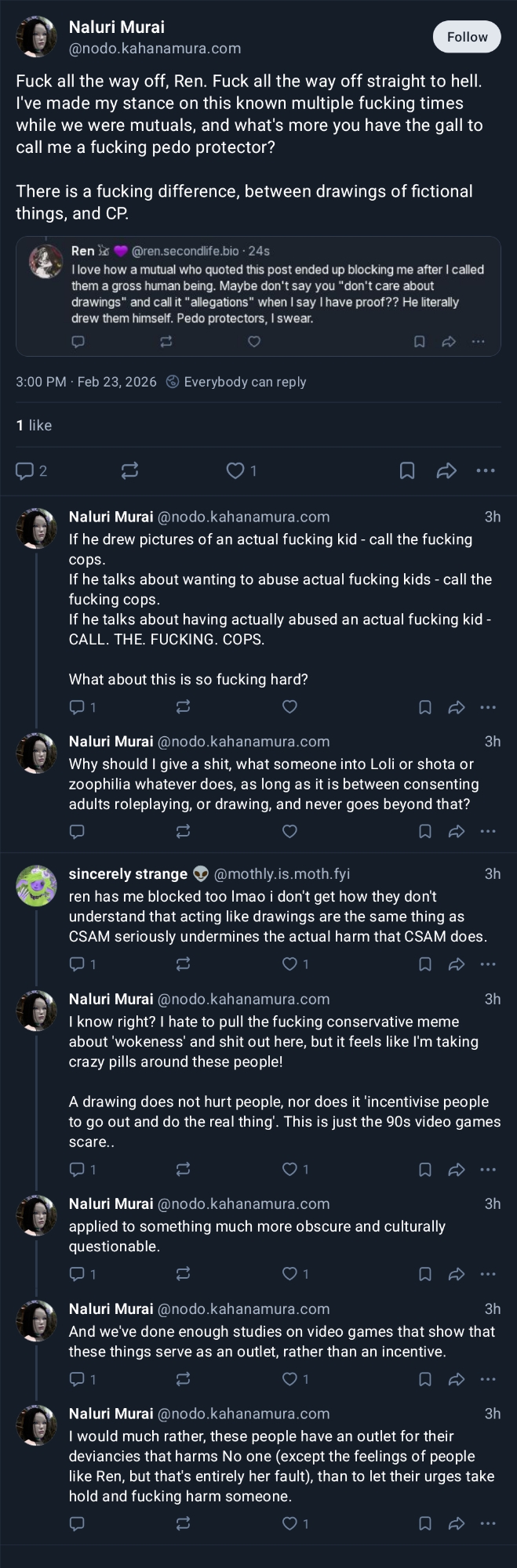Like the main post with 1 like
The width and height of the screenshot is (517, 1568).
[235, 470]
